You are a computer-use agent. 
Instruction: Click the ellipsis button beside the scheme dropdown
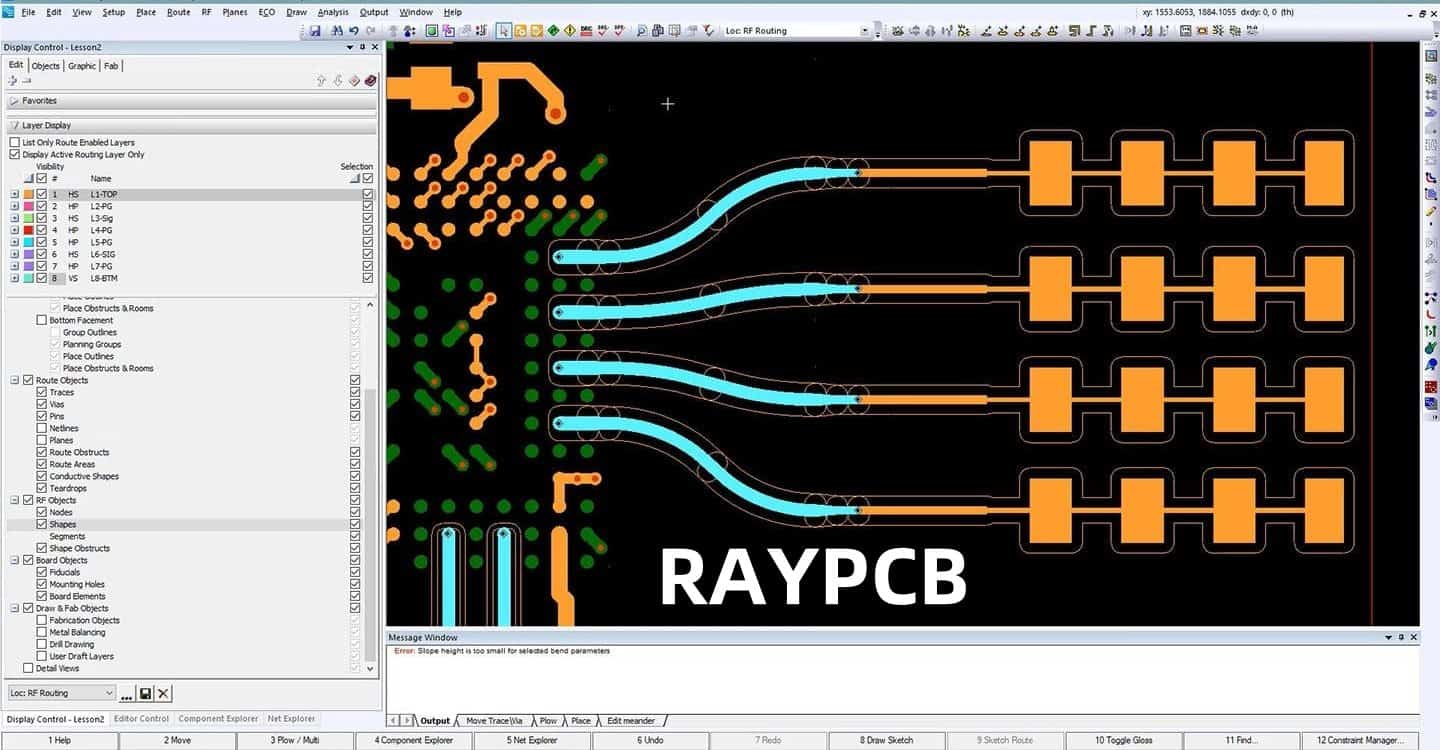click(127, 693)
